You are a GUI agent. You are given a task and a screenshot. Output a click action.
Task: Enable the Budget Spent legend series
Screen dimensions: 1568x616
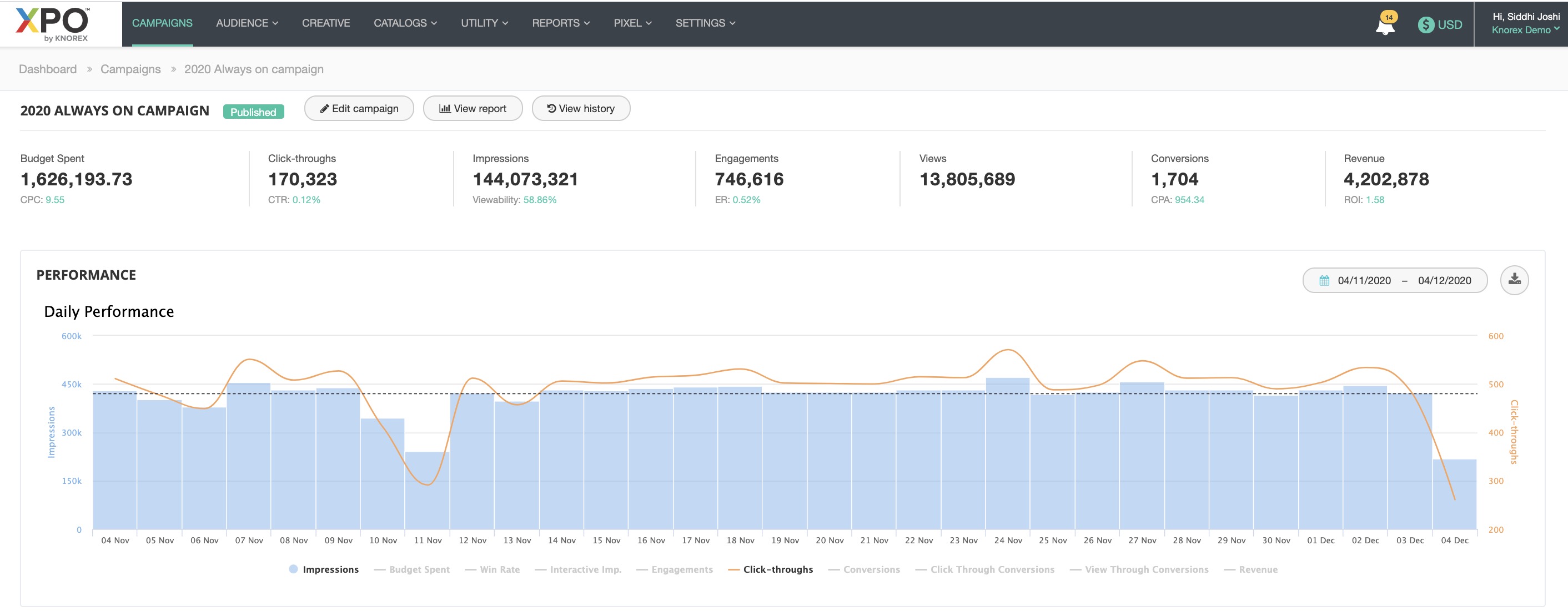[412, 569]
